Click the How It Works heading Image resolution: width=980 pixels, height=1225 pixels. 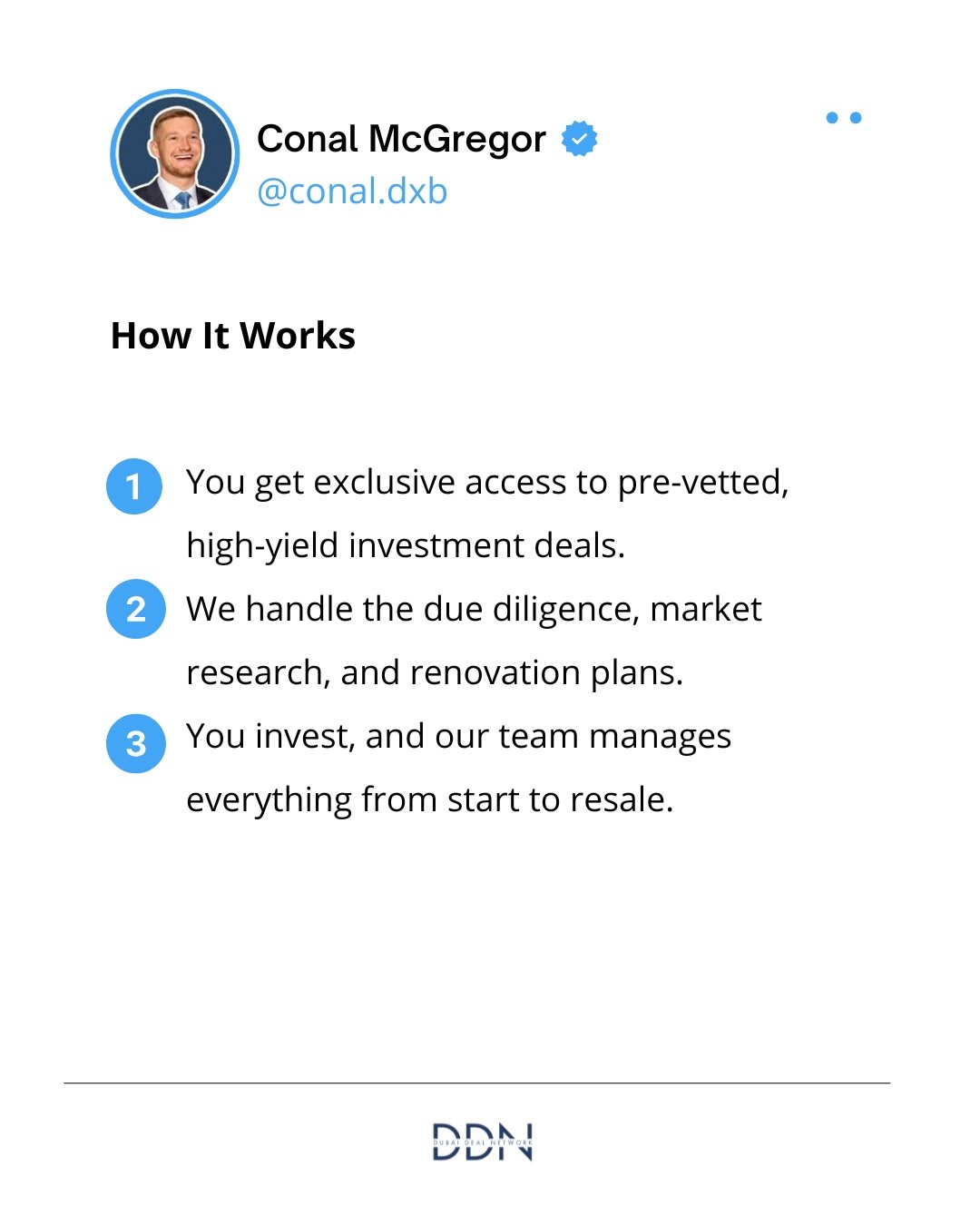click(x=233, y=336)
